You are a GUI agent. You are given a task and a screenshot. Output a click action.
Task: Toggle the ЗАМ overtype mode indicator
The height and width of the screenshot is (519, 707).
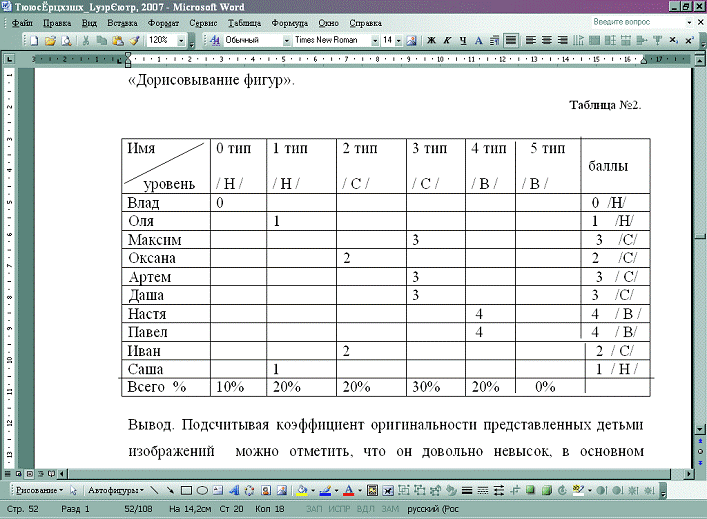coord(389,510)
